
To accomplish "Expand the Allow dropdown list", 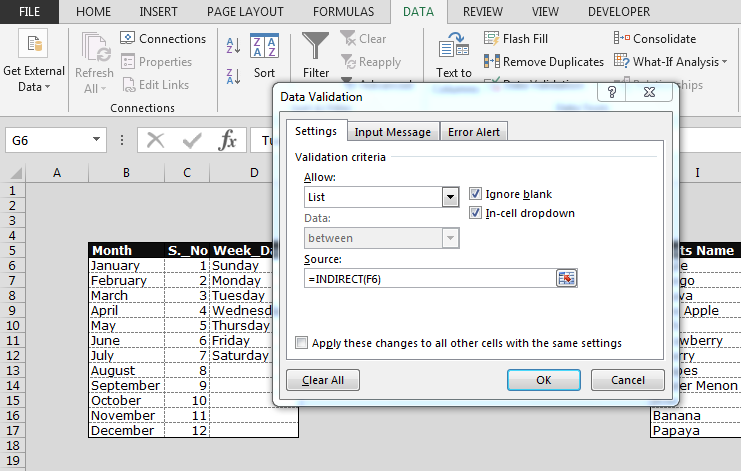I will pyautogui.click(x=450, y=197).
